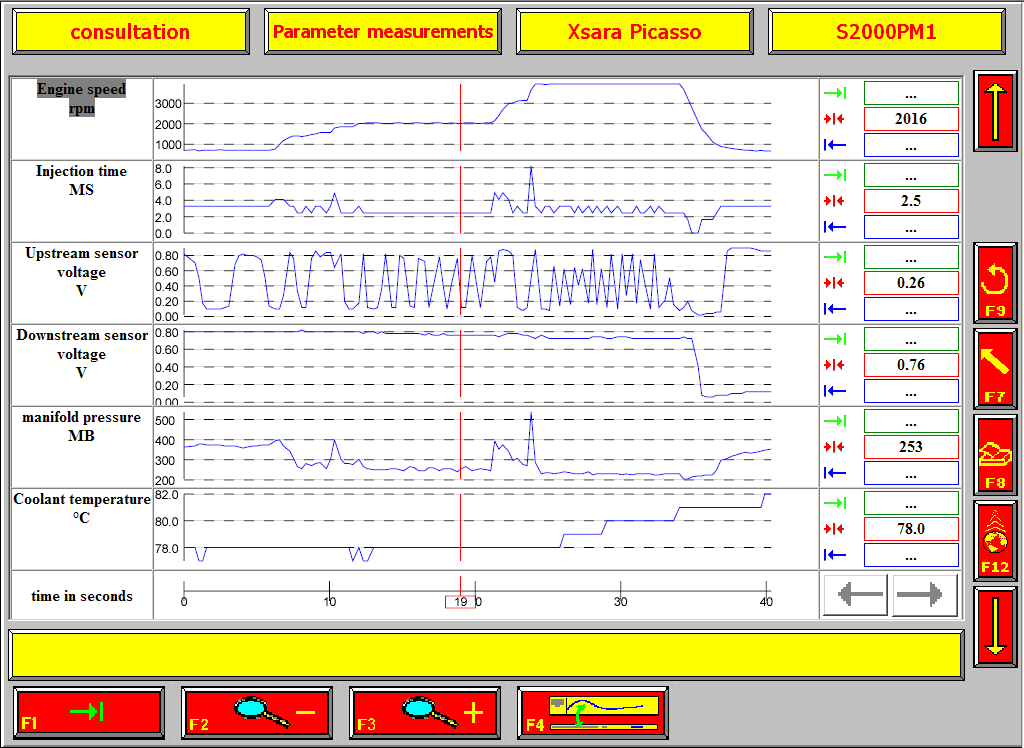Select the Injection time MS label
This screenshot has height=748, width=1024.
click(x=82, y=180)
